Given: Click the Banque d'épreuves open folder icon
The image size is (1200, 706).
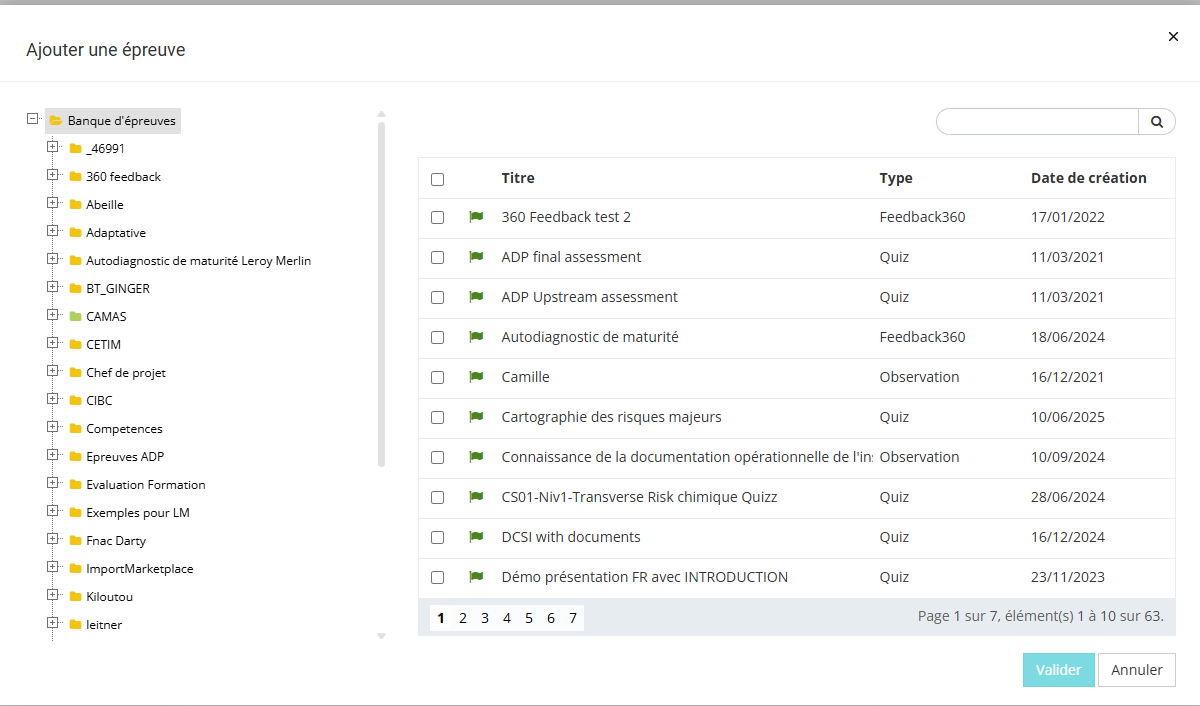Looking at the screenshot, I should 56,121.
